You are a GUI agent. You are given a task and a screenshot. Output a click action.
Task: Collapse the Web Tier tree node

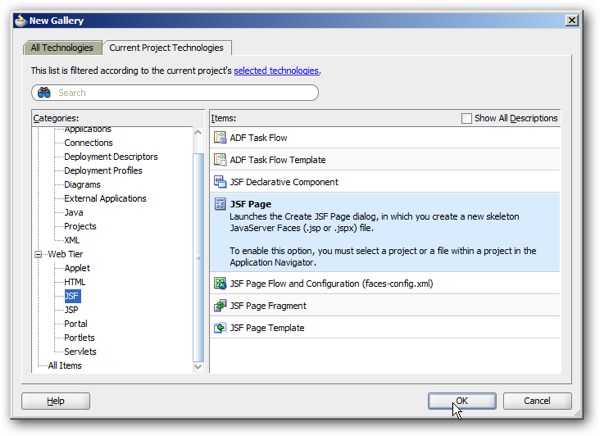(38, 254)
